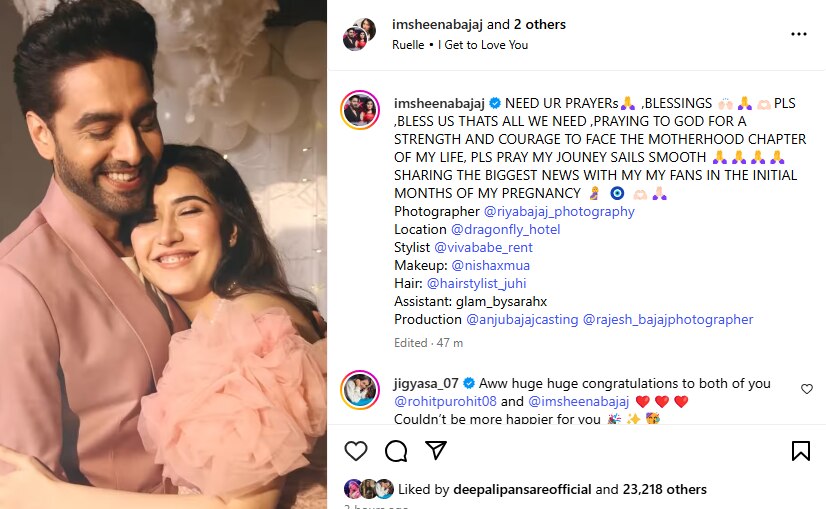Visit @anjubajajcasting production link
The image size is (826, 509).
coord(522,319)
